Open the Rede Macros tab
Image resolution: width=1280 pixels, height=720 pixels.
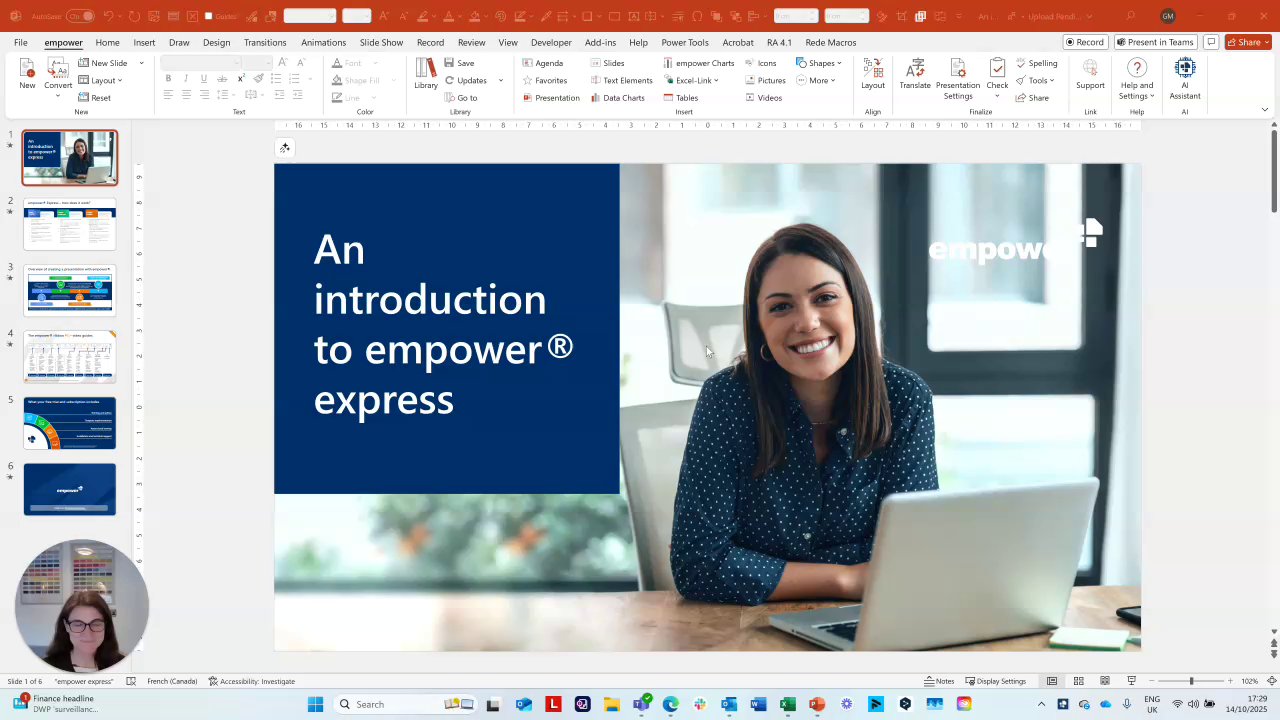point(831,42)
